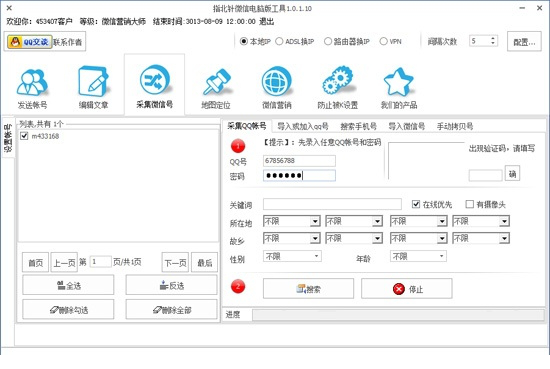Switch to the 手动拷贝号 tab
This screenshot has width=550, height=369.
click(455, 126)
